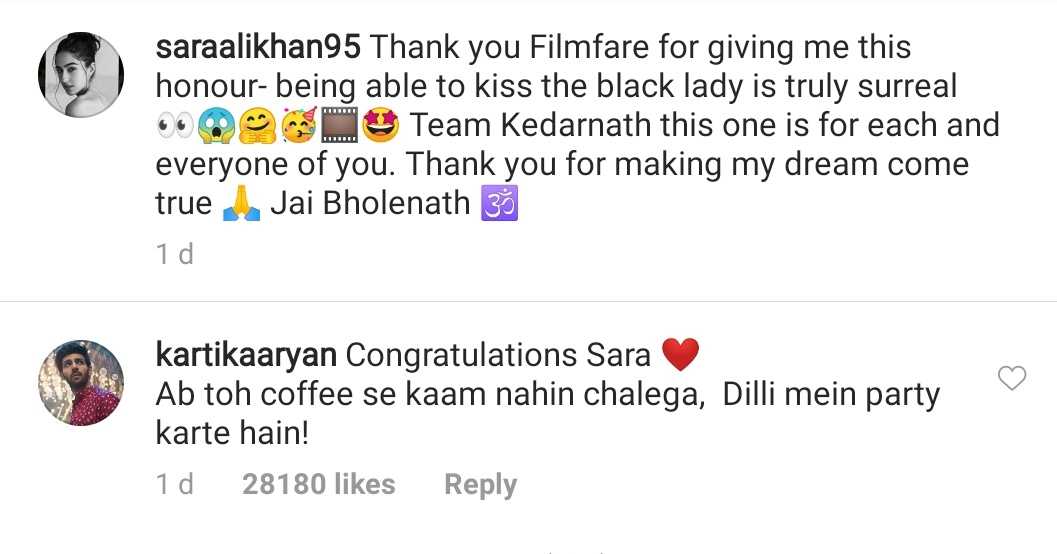Click the 1 d timestamp beside likes count
The image size is (1057, 554).
pyautogui.click(x=175, y=484)
